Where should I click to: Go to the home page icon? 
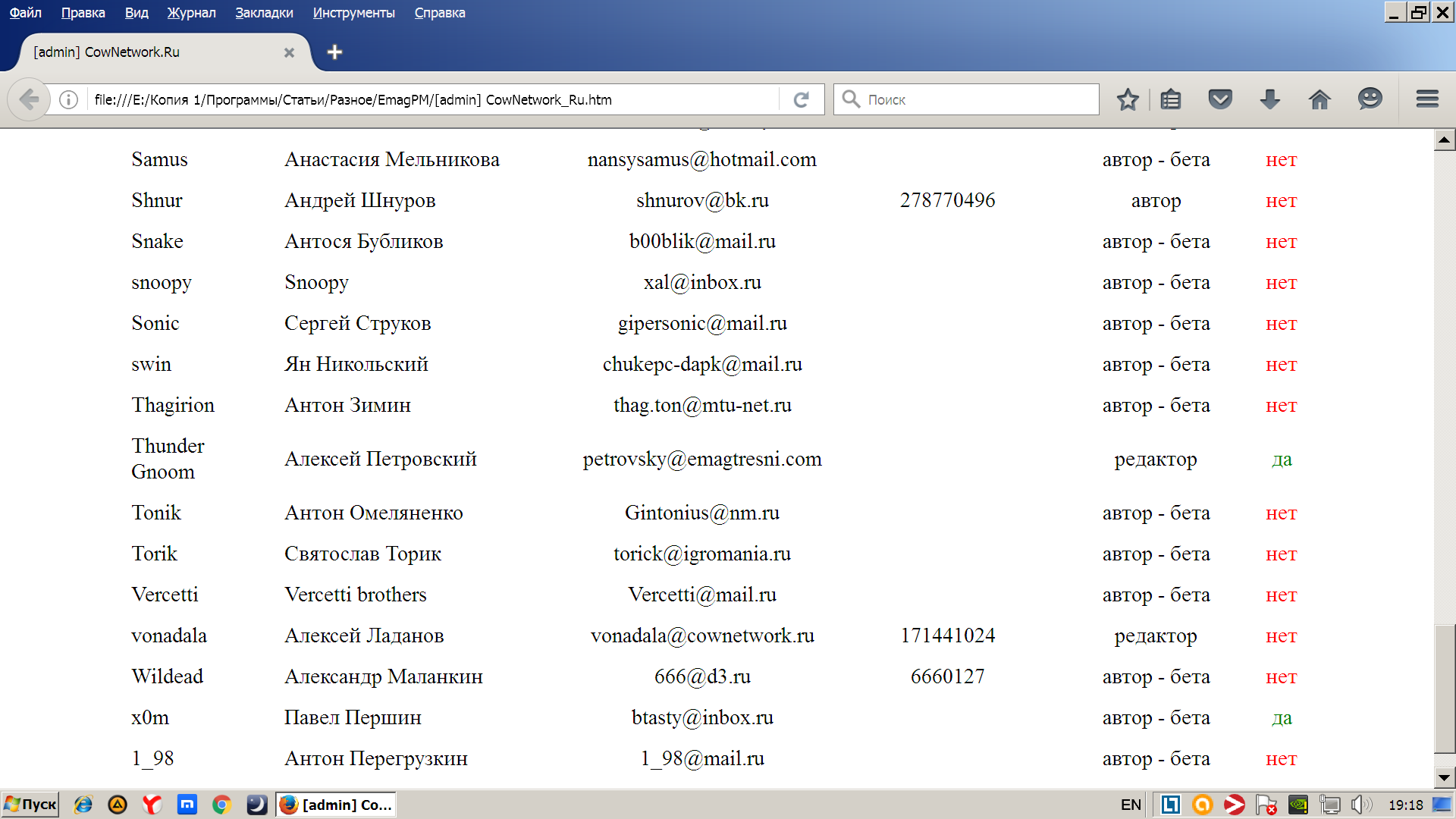click(1319, 99)
